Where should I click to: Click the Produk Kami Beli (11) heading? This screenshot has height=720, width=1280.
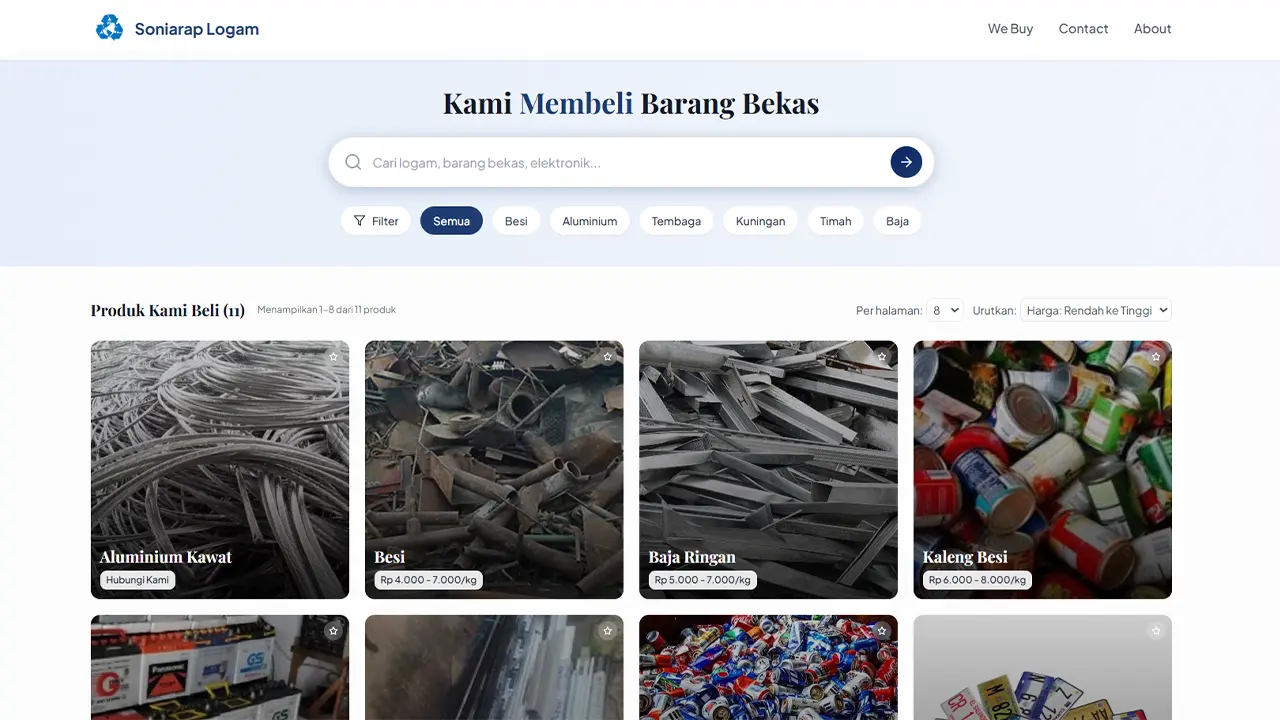click(x=168, y=310)
